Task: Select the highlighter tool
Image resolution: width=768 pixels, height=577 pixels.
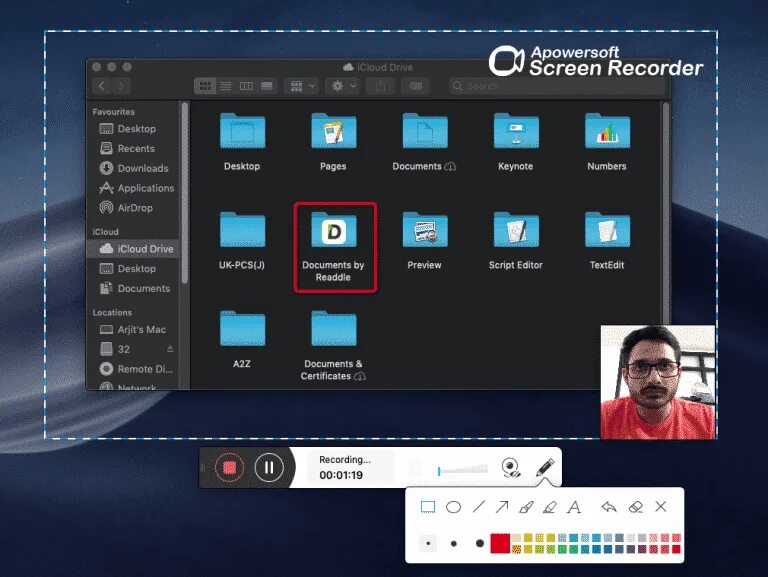Action: tap(550, 507)
